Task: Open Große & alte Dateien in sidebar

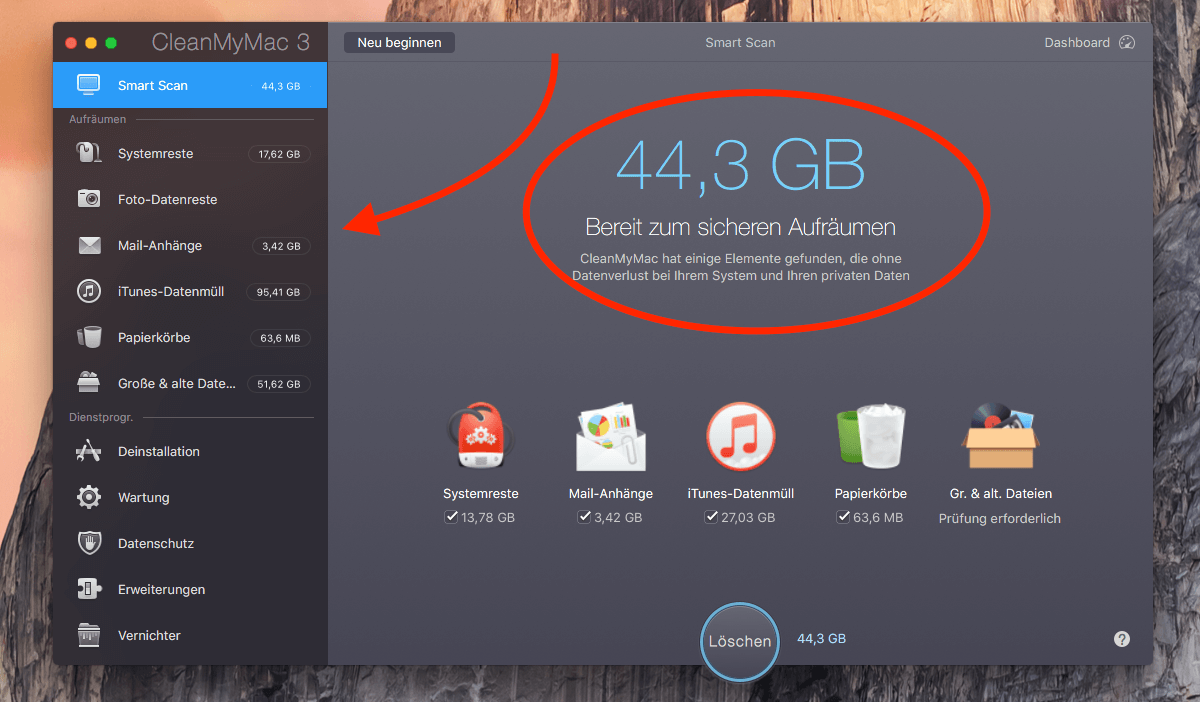Action: coord(190,383)
